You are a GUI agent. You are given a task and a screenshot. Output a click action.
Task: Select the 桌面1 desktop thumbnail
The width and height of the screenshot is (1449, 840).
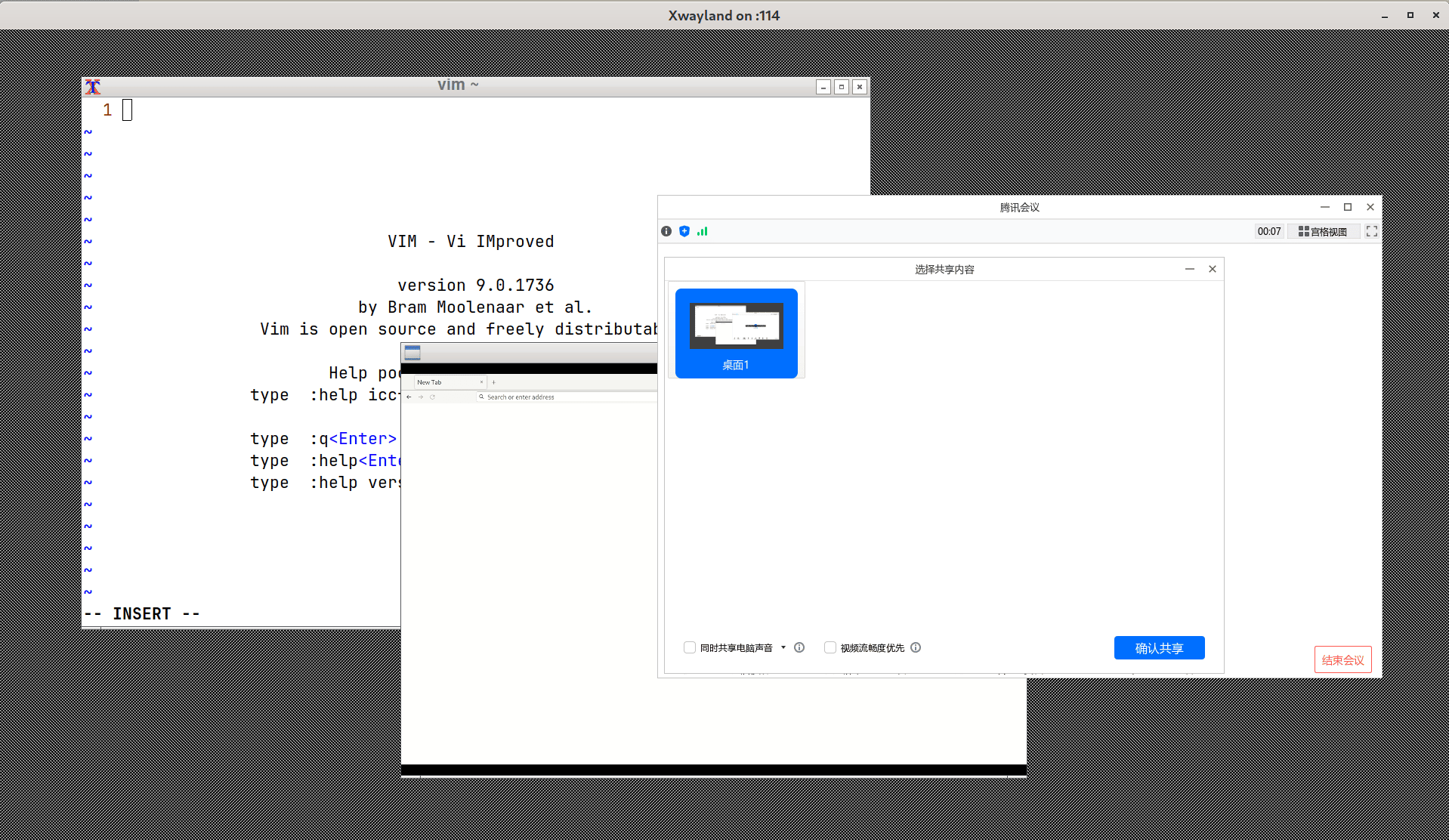coord(737,333)
